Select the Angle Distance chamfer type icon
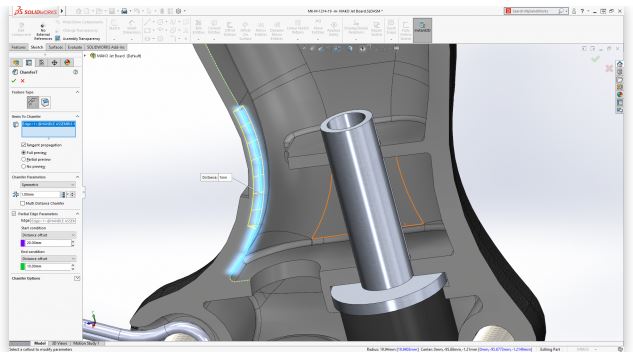 33,103
